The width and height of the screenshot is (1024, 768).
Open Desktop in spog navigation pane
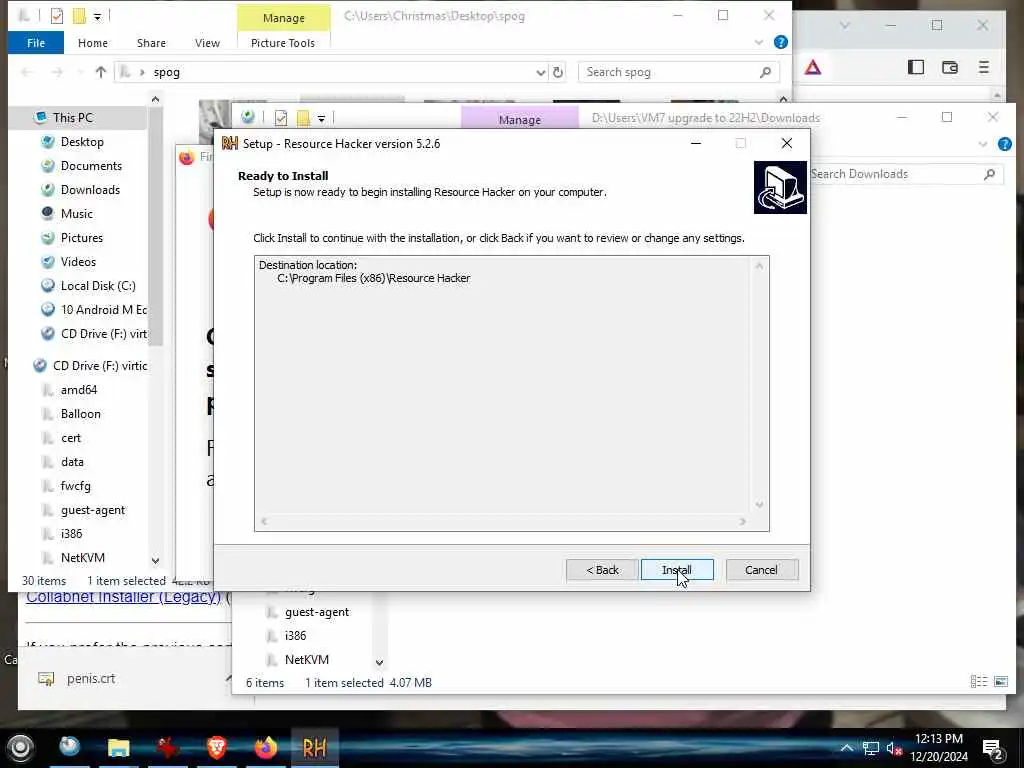(82, 142)
